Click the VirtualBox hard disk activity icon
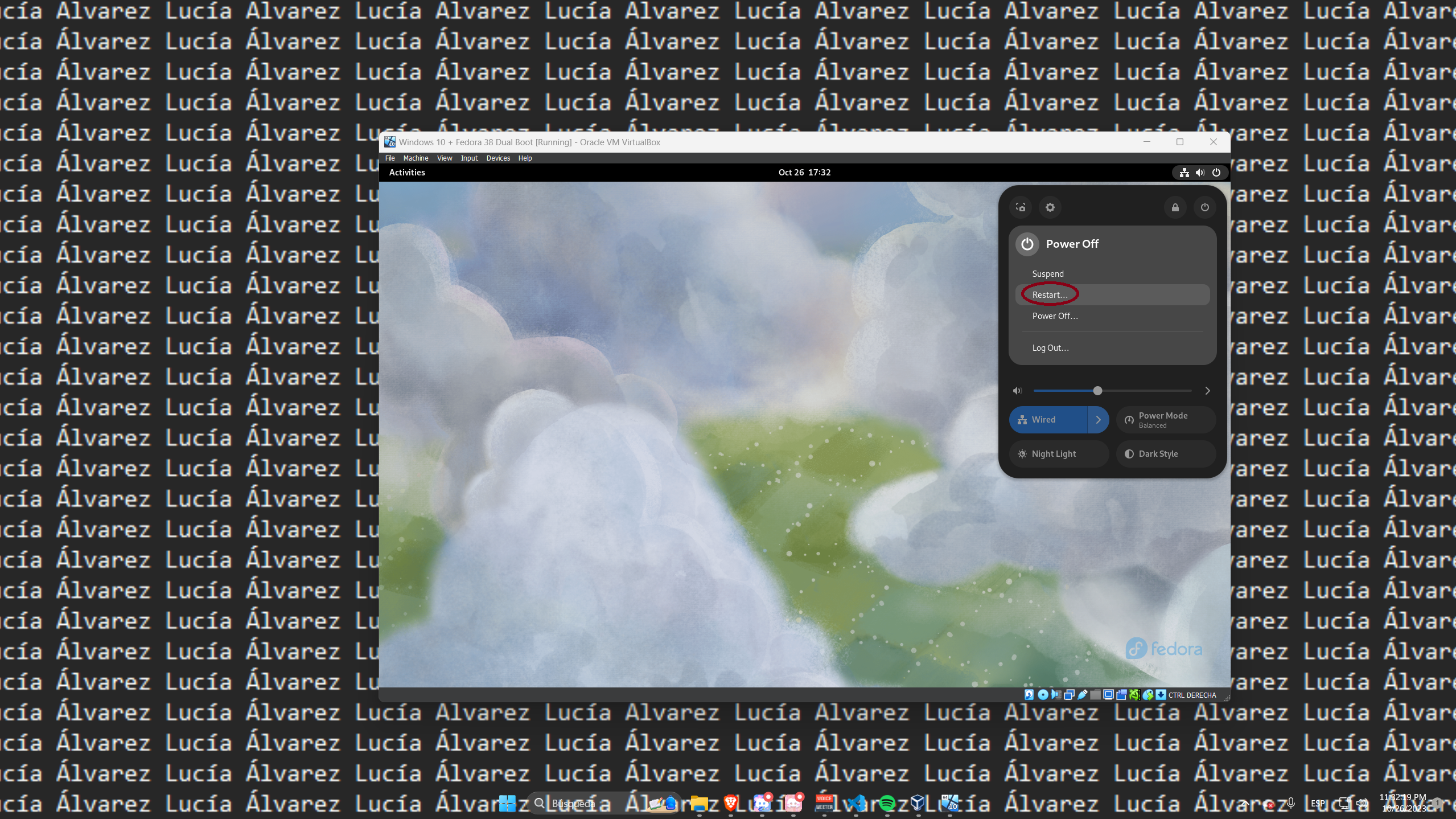1456x819 pixels. pos(1029,694)
